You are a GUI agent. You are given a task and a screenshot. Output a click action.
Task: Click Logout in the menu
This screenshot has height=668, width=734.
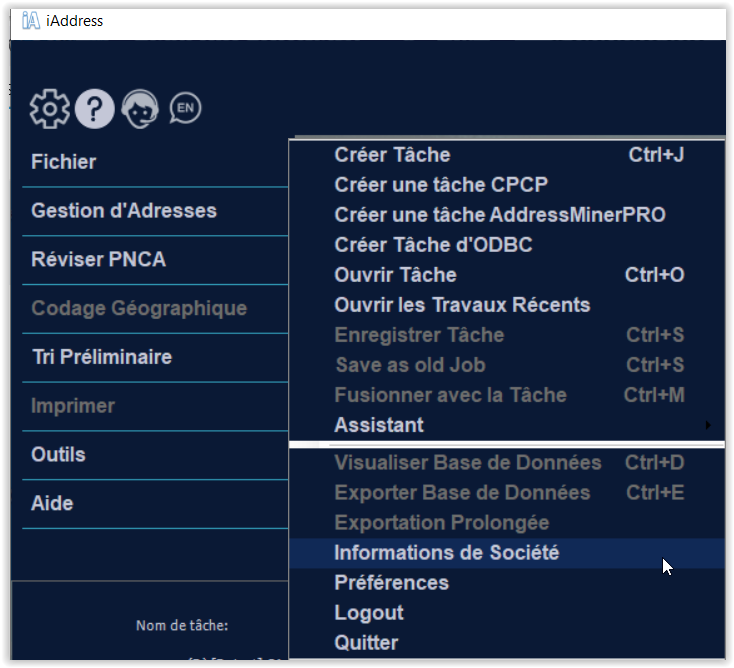(369, 613)
